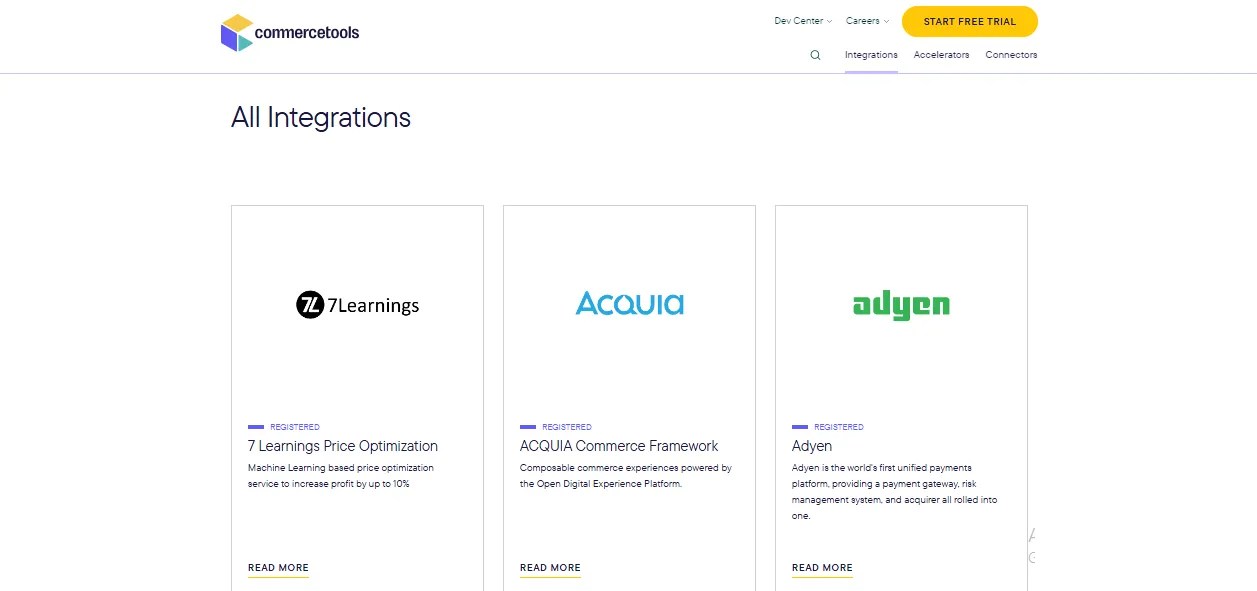Open the 7Learnings logo thumbnail
This screenshot has height=591, width=1257.
tap(358, 304)
